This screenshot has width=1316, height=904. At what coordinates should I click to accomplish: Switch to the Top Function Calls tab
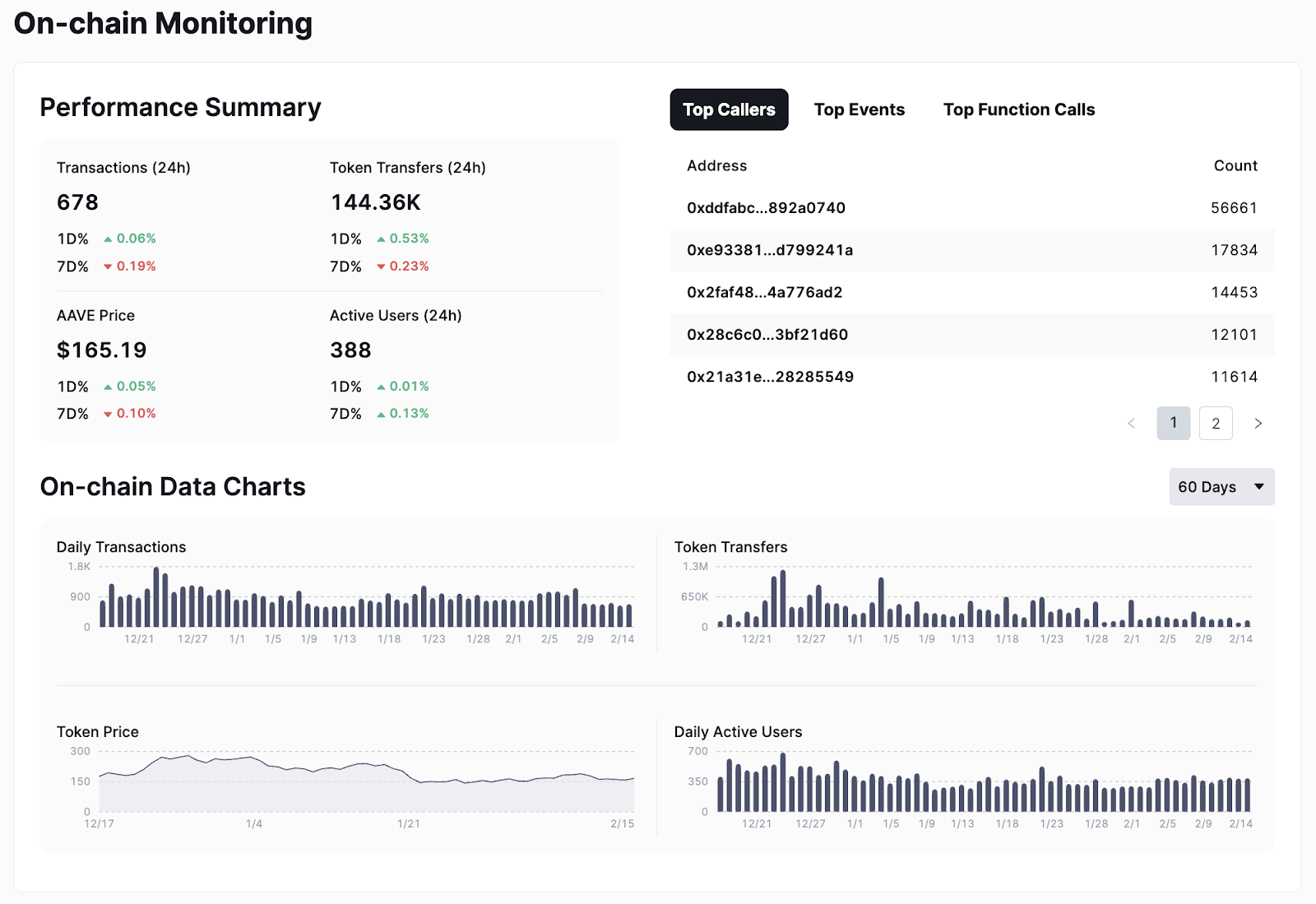pos(1018,109)
